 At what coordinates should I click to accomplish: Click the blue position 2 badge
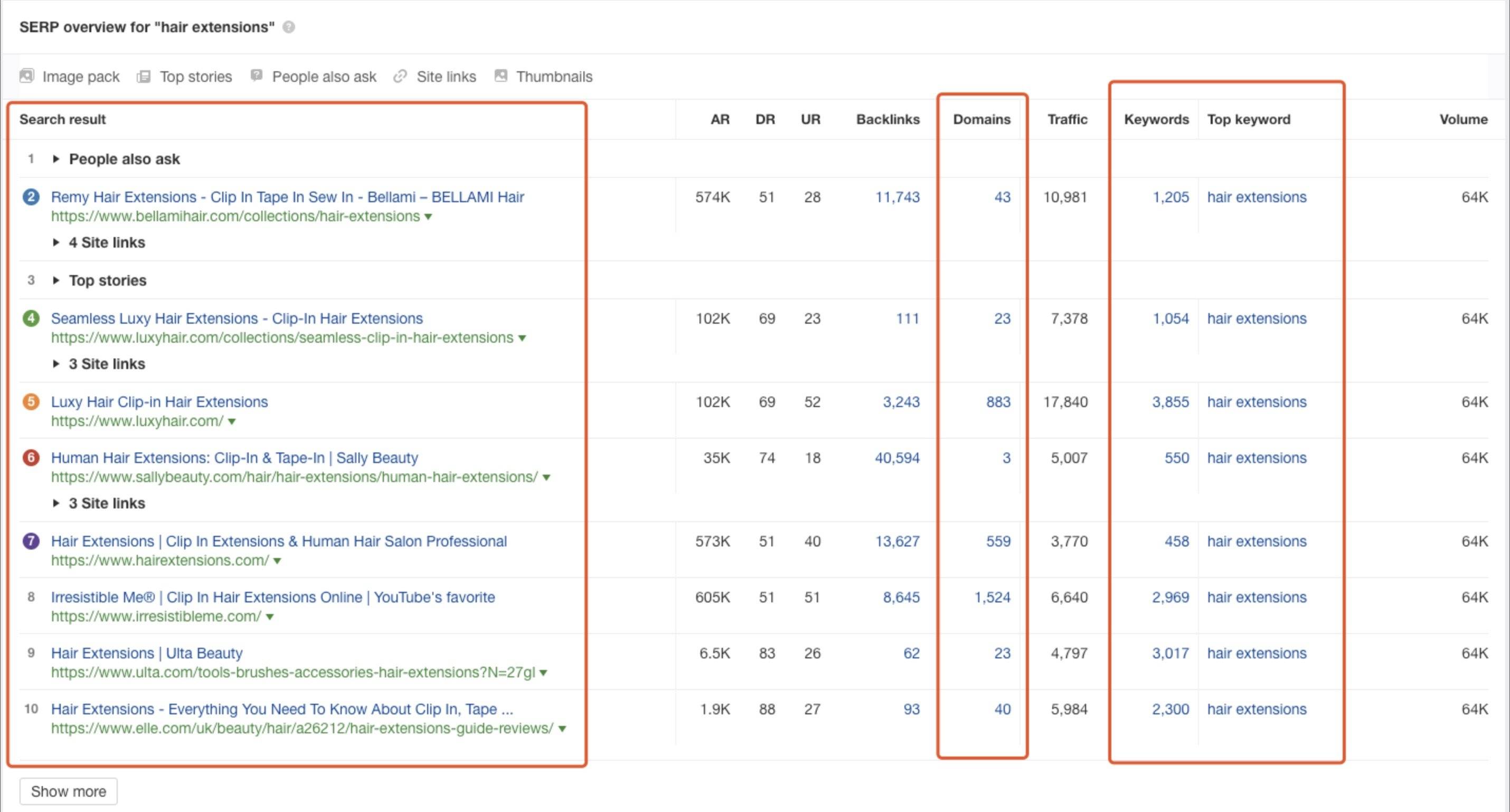point(31,197)
